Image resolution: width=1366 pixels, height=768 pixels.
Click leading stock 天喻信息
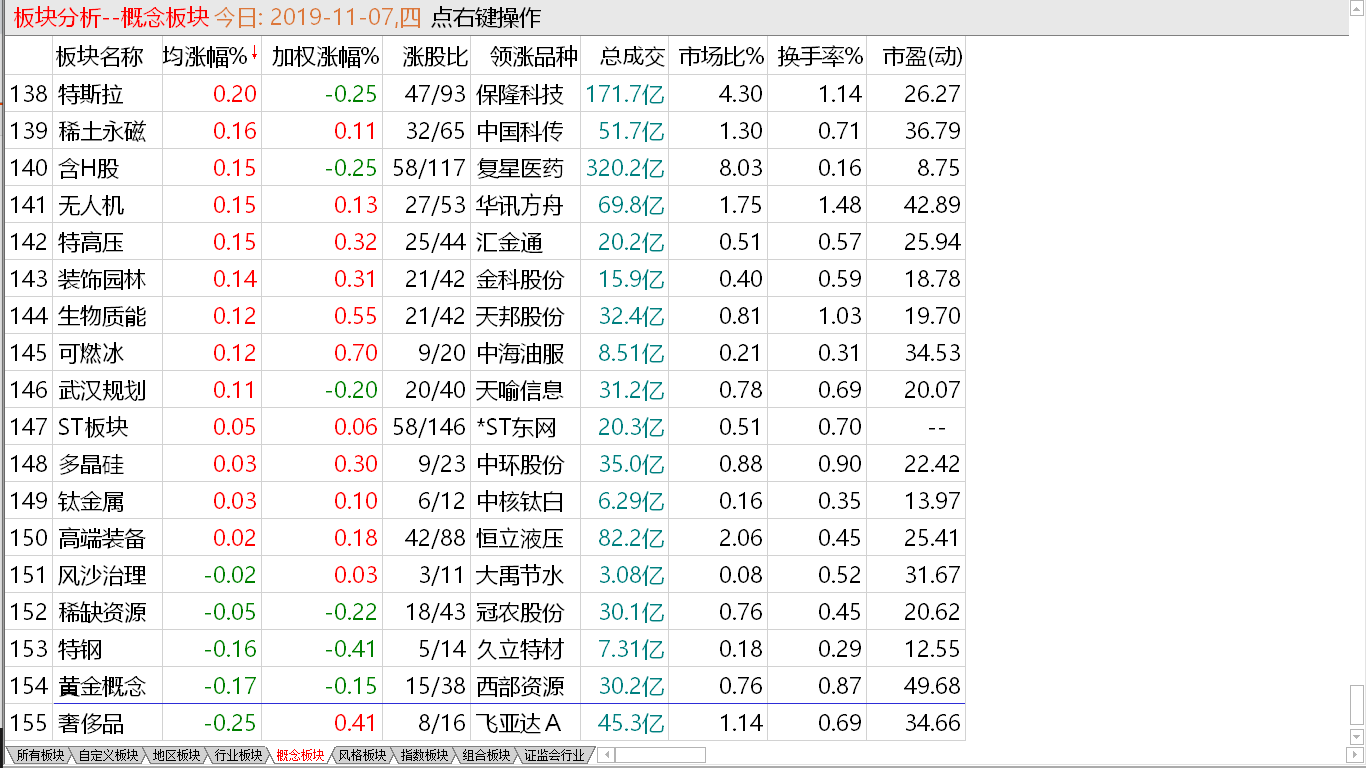[x=520, y=390]
